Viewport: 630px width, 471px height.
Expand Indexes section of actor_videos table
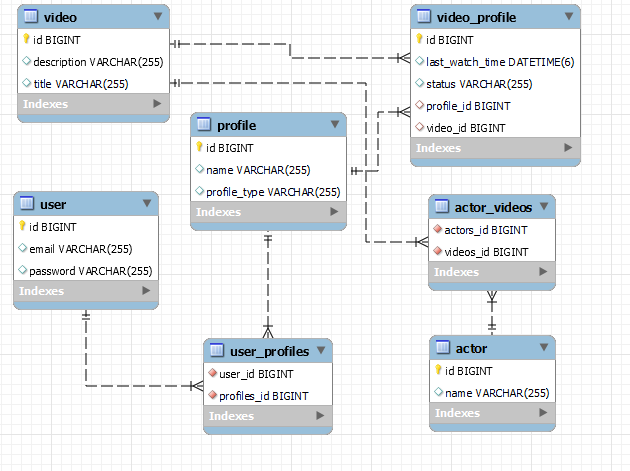coord(543,272)
